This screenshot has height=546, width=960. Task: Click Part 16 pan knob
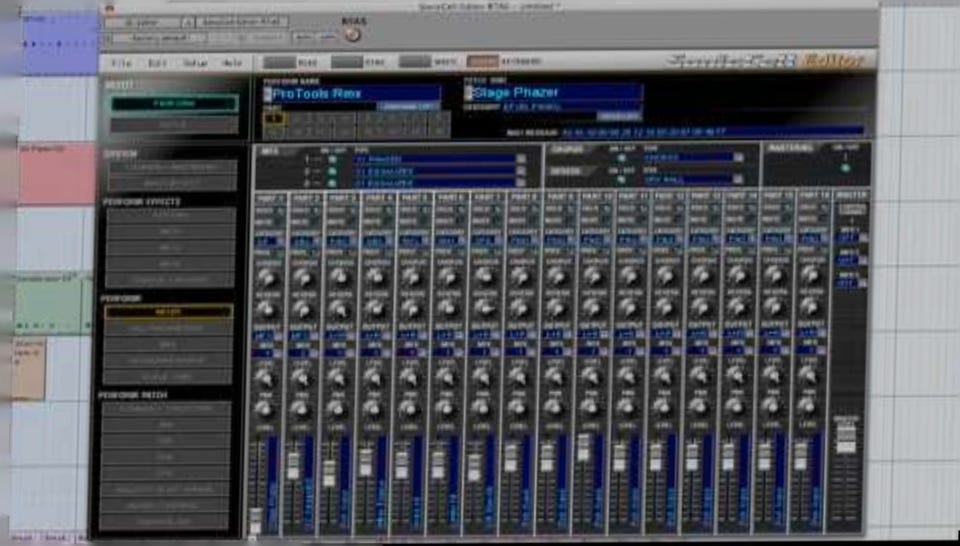805,404
